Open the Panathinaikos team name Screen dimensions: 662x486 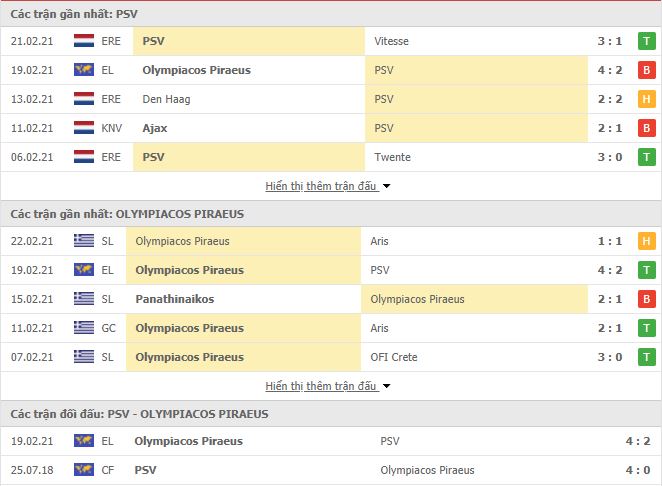175,299
